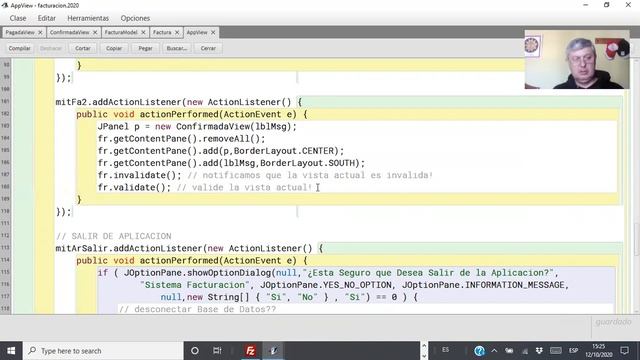This screenshot has width=640, height=360.
Task: Click the line adding lblMsg to BorderLayout.SOUTH
Action: tap(231, 163)
